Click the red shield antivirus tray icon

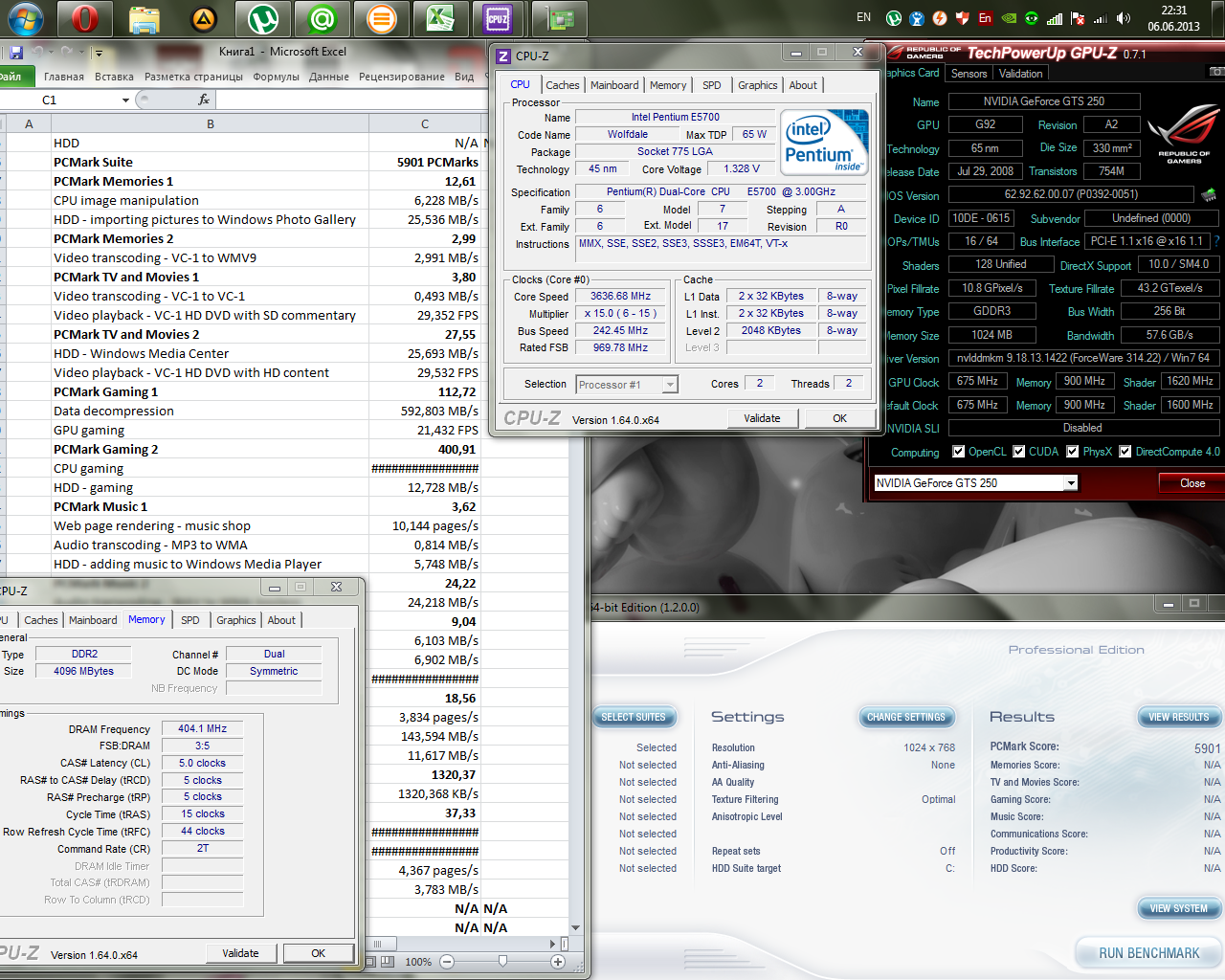point(963,18)
